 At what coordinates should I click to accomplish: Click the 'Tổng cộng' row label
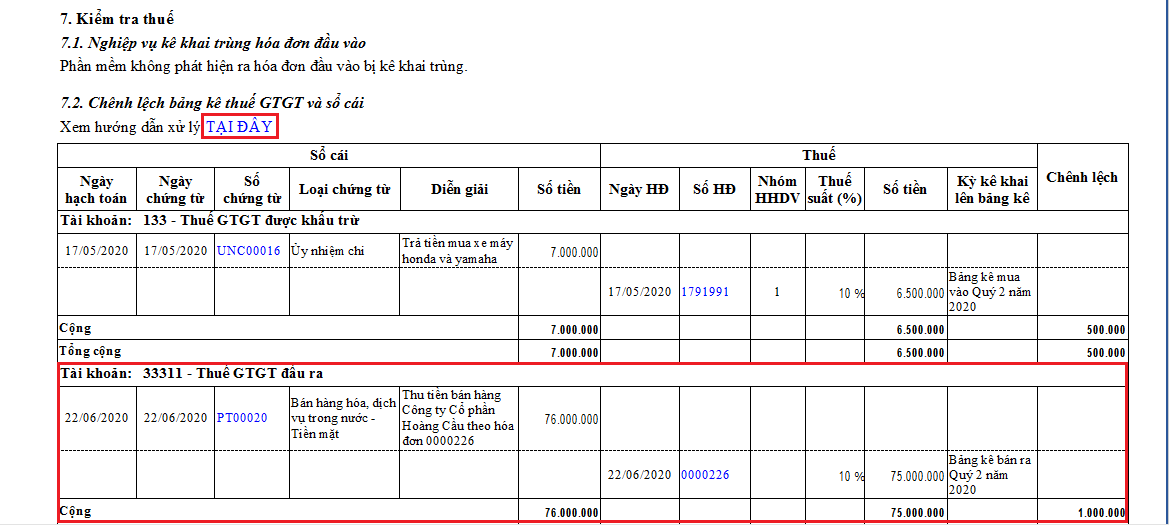[90, 350]
